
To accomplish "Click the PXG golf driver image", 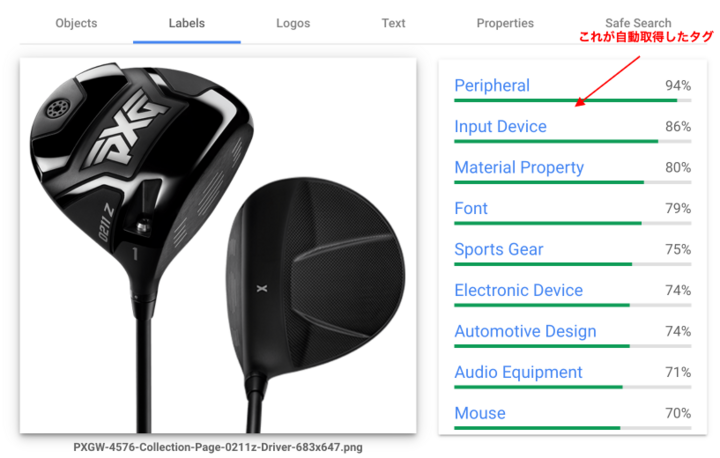I will tap(218, 245).
